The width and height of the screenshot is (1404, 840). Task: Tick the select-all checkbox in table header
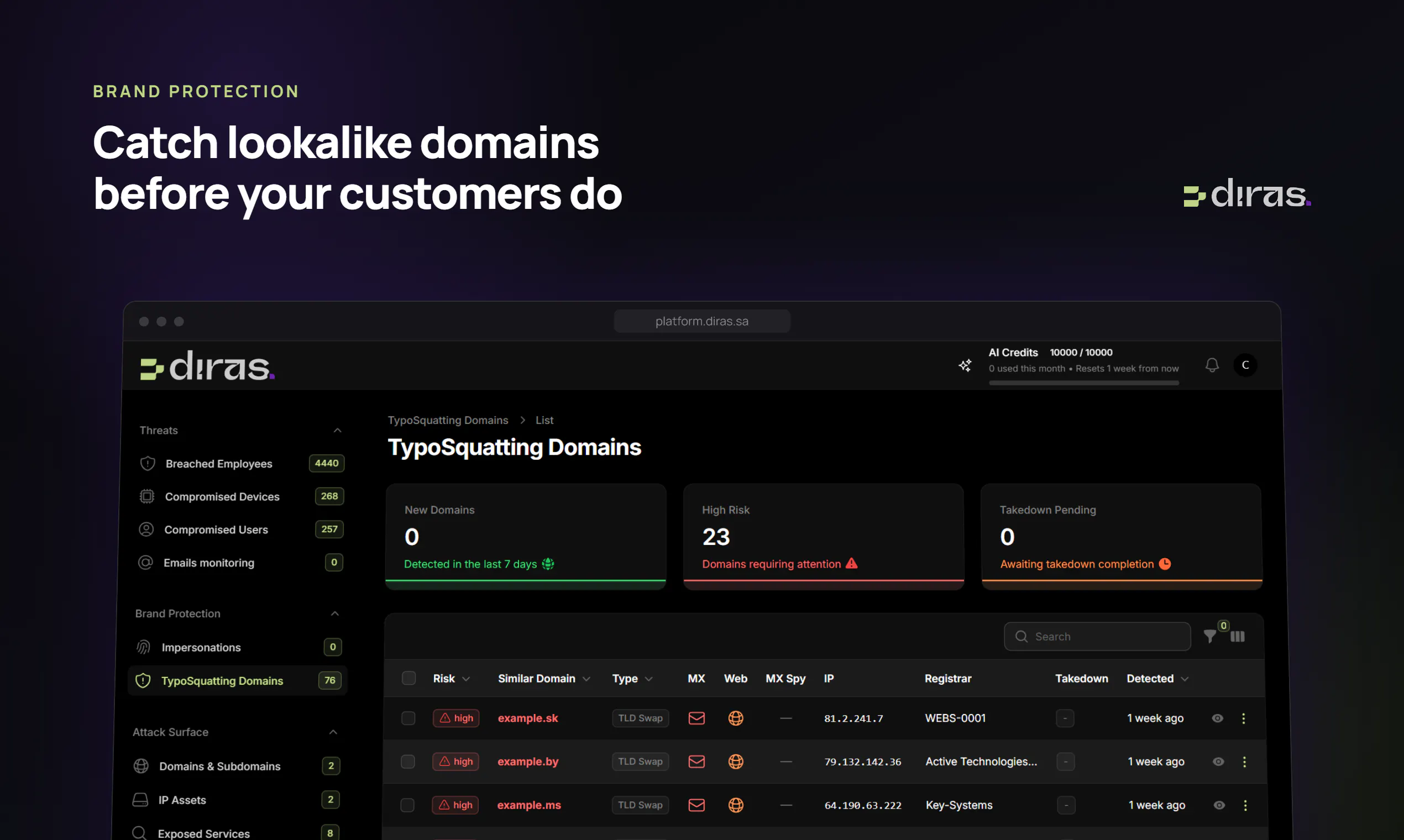(x=408, y=678)
